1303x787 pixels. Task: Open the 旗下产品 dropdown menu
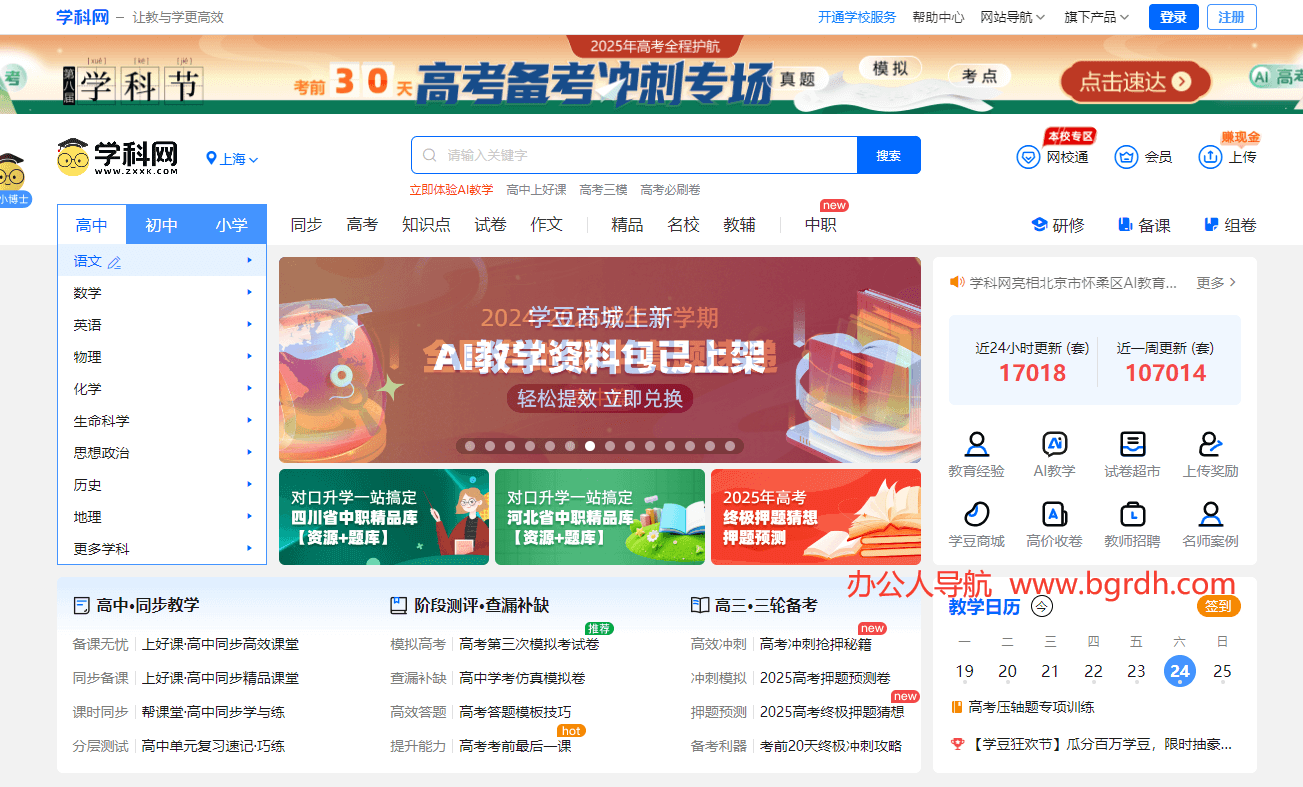1096,17
